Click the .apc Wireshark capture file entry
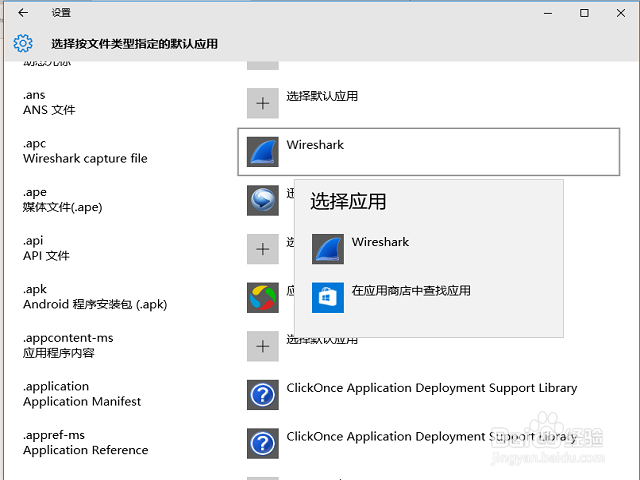 pyautogui.click(x=85, y=151)
